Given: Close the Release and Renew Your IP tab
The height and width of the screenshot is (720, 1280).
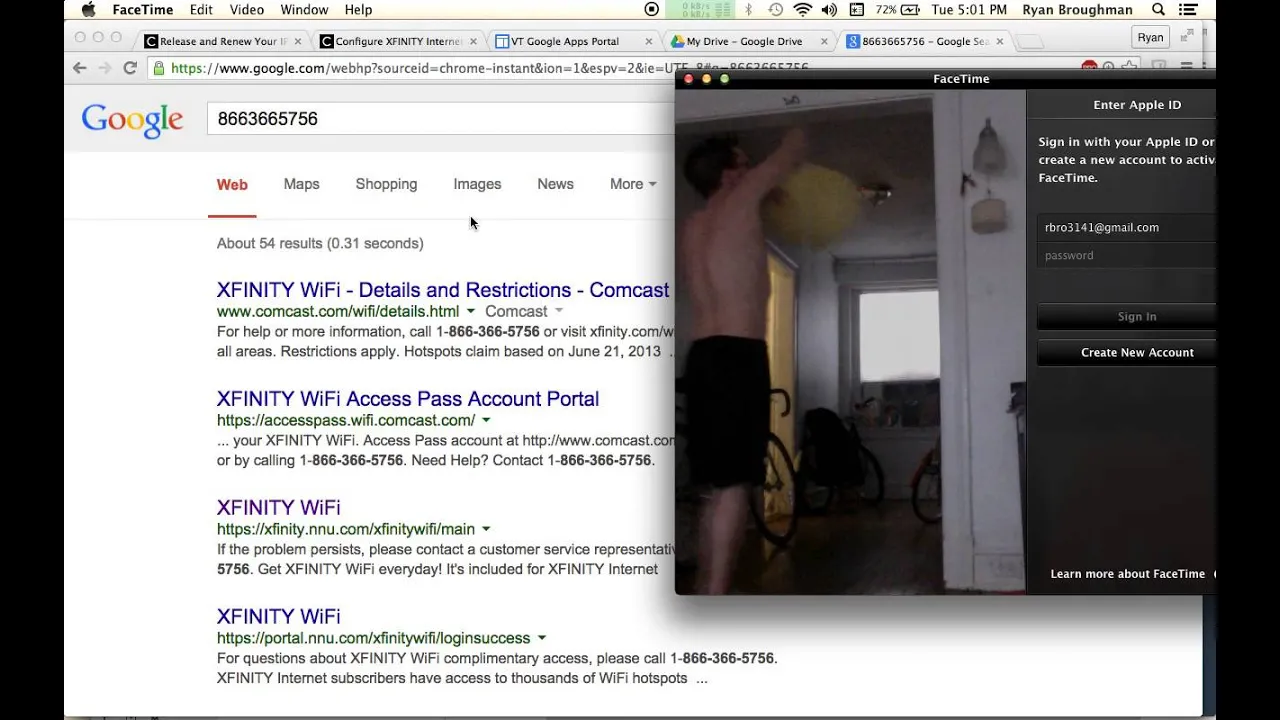Looking at the screenshot, I should (297, 41).
